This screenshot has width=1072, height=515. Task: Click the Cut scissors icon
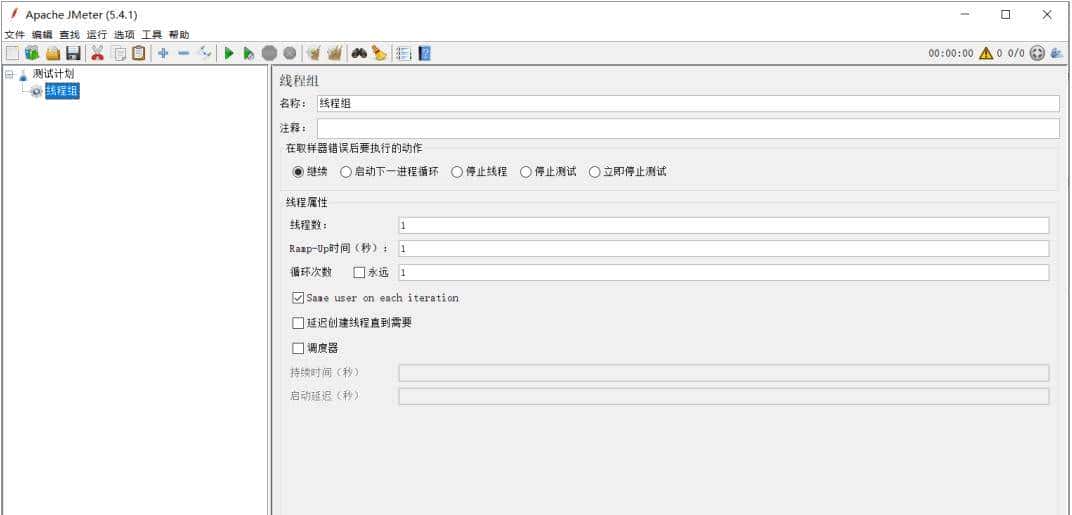(98, 53)
